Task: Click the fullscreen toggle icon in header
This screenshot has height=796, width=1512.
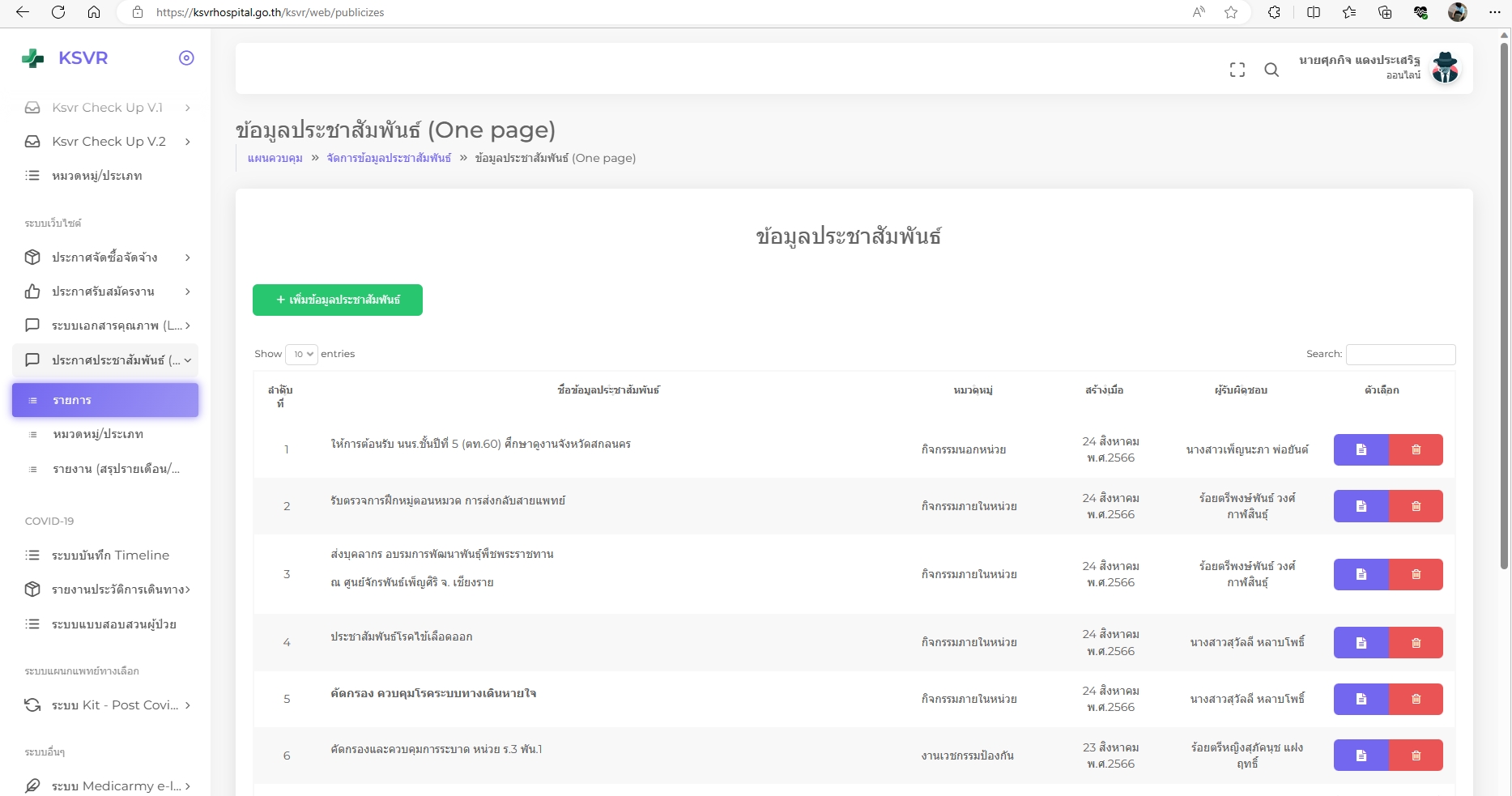Action: click(x=1237, y=70)
